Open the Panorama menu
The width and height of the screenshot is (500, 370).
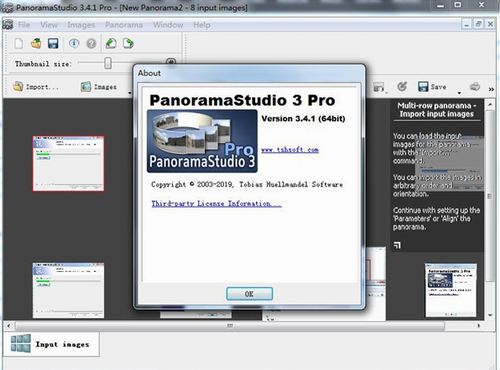(124, 25)
